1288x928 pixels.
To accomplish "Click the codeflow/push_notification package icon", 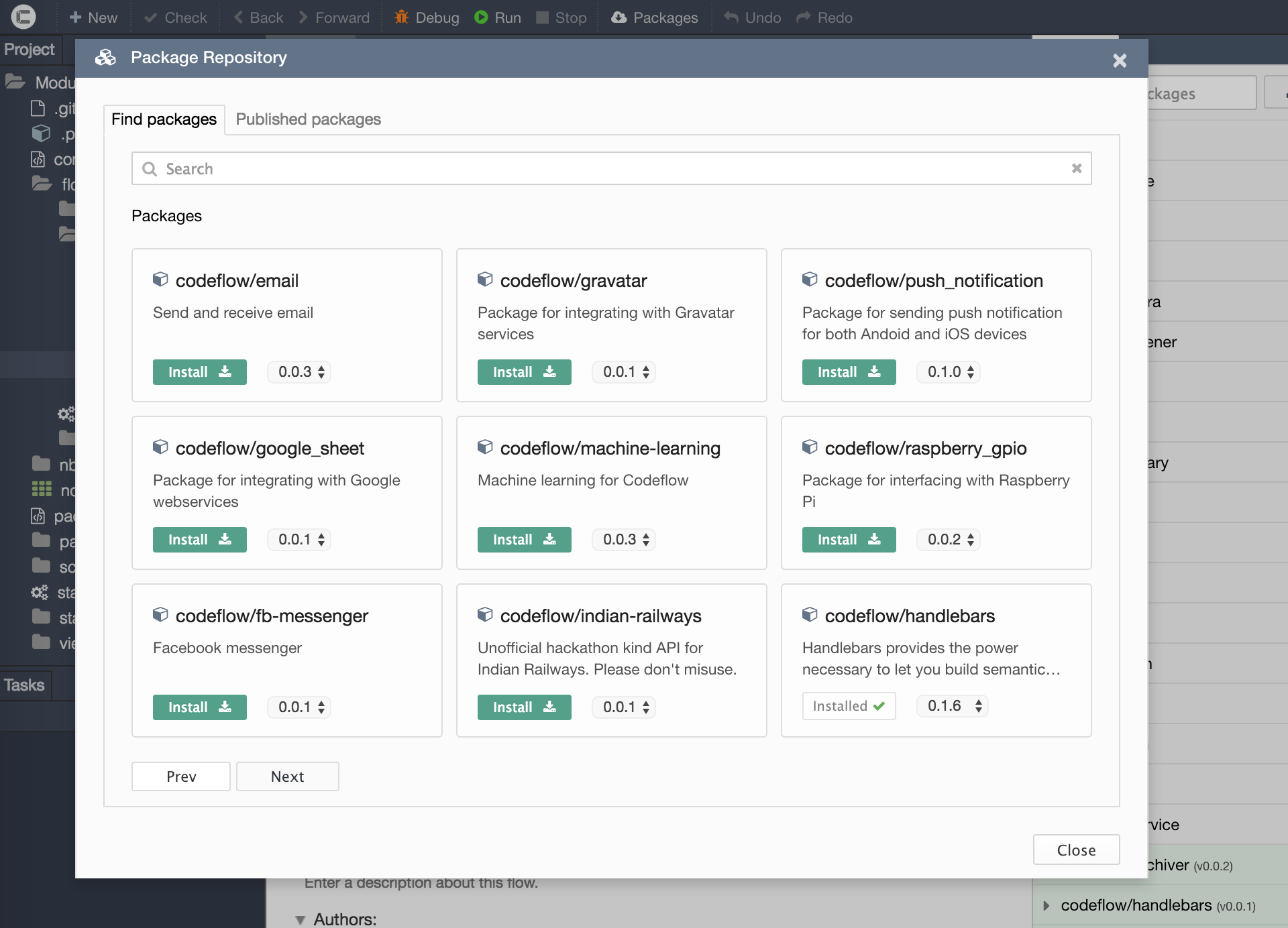I will point(810,279).
